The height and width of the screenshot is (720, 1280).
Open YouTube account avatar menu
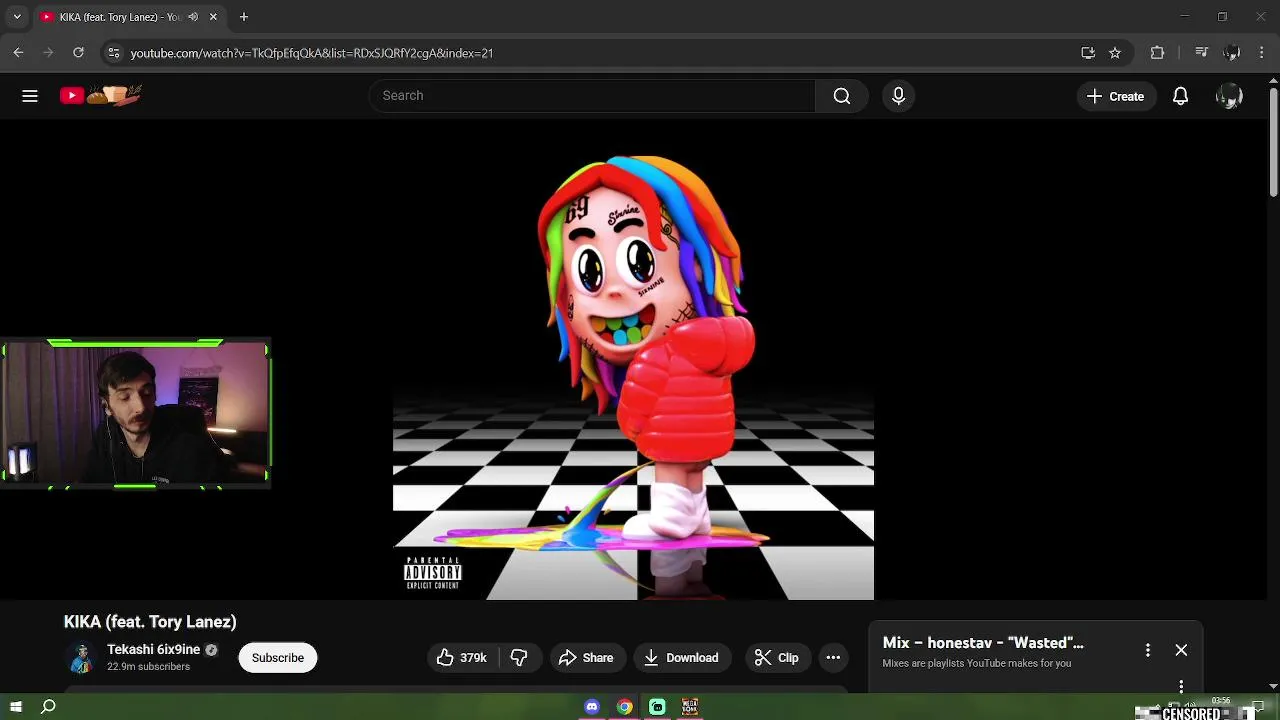point(1229,96)
